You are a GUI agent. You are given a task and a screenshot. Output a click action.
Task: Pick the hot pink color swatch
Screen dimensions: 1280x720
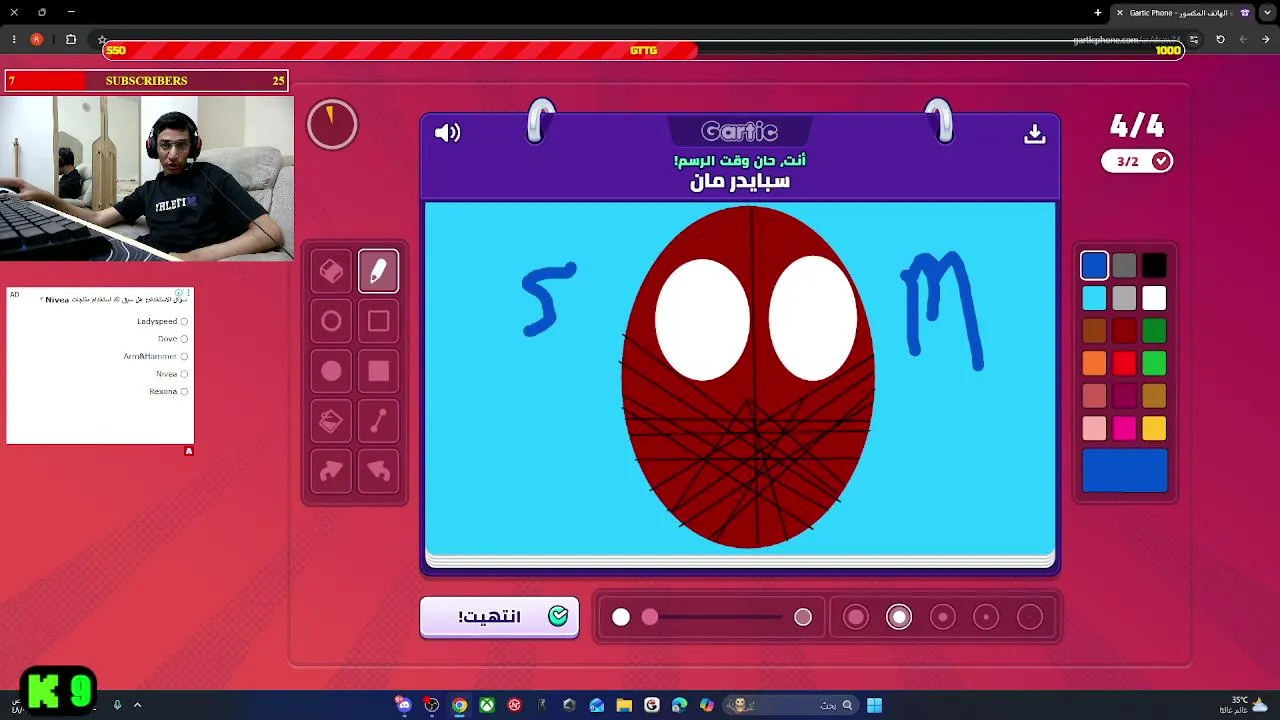[1124, 428]
